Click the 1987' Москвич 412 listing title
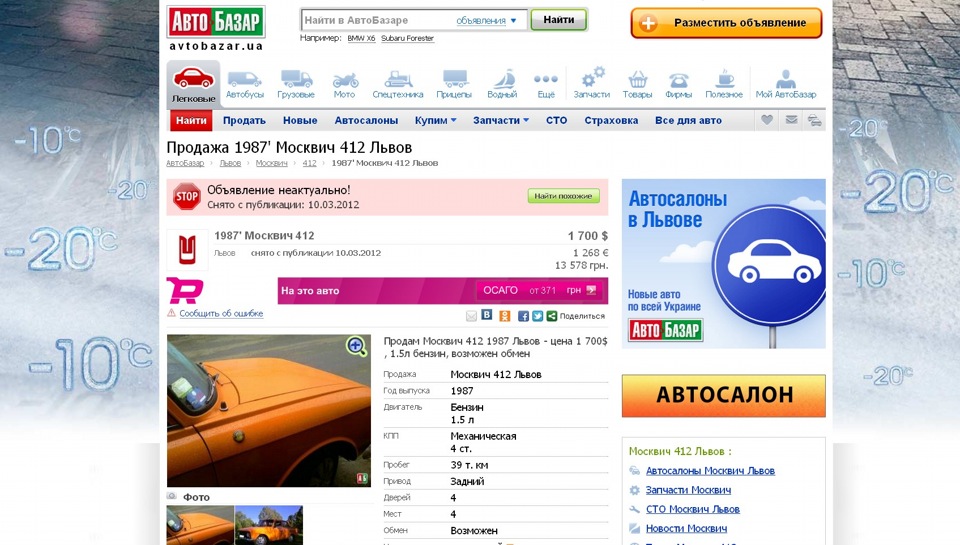The height and width of the screenshot is (545, 960). coord(264,236)
